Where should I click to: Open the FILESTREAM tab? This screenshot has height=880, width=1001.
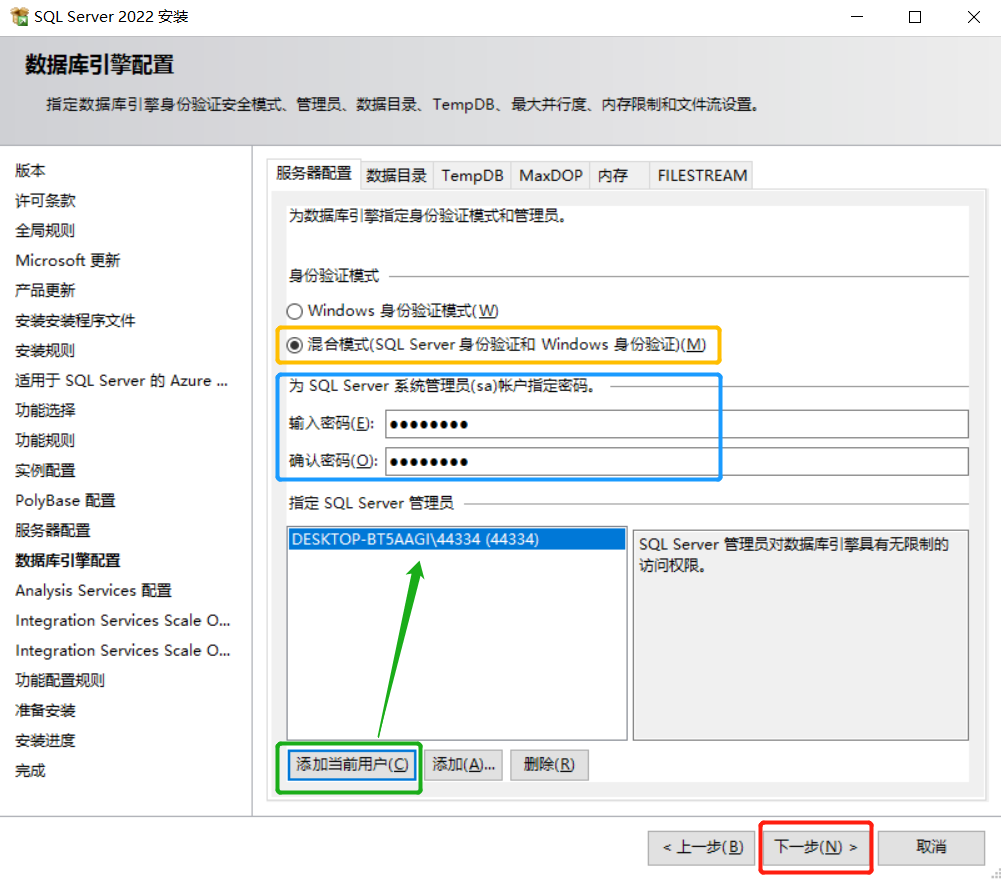pyautogui.click(x=702, y=175)
